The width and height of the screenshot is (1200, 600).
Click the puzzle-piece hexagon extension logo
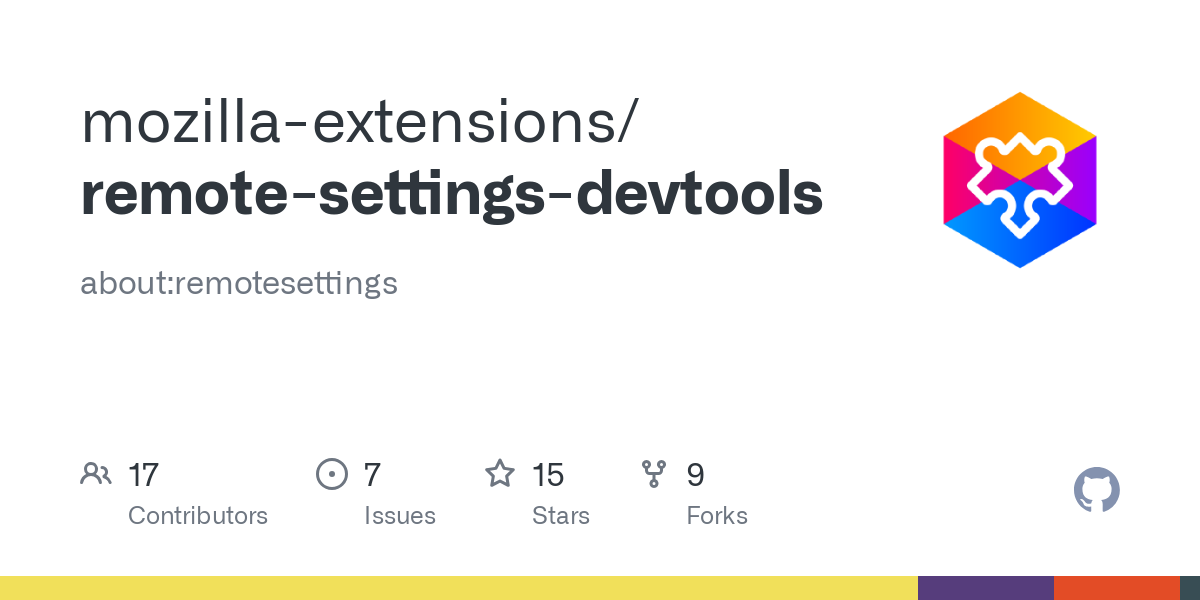(1019, 180)
